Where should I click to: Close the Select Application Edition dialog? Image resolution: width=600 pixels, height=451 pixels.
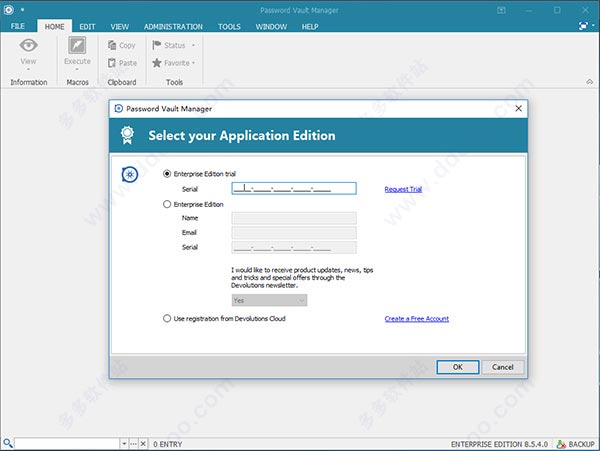[x=518, y=109]
